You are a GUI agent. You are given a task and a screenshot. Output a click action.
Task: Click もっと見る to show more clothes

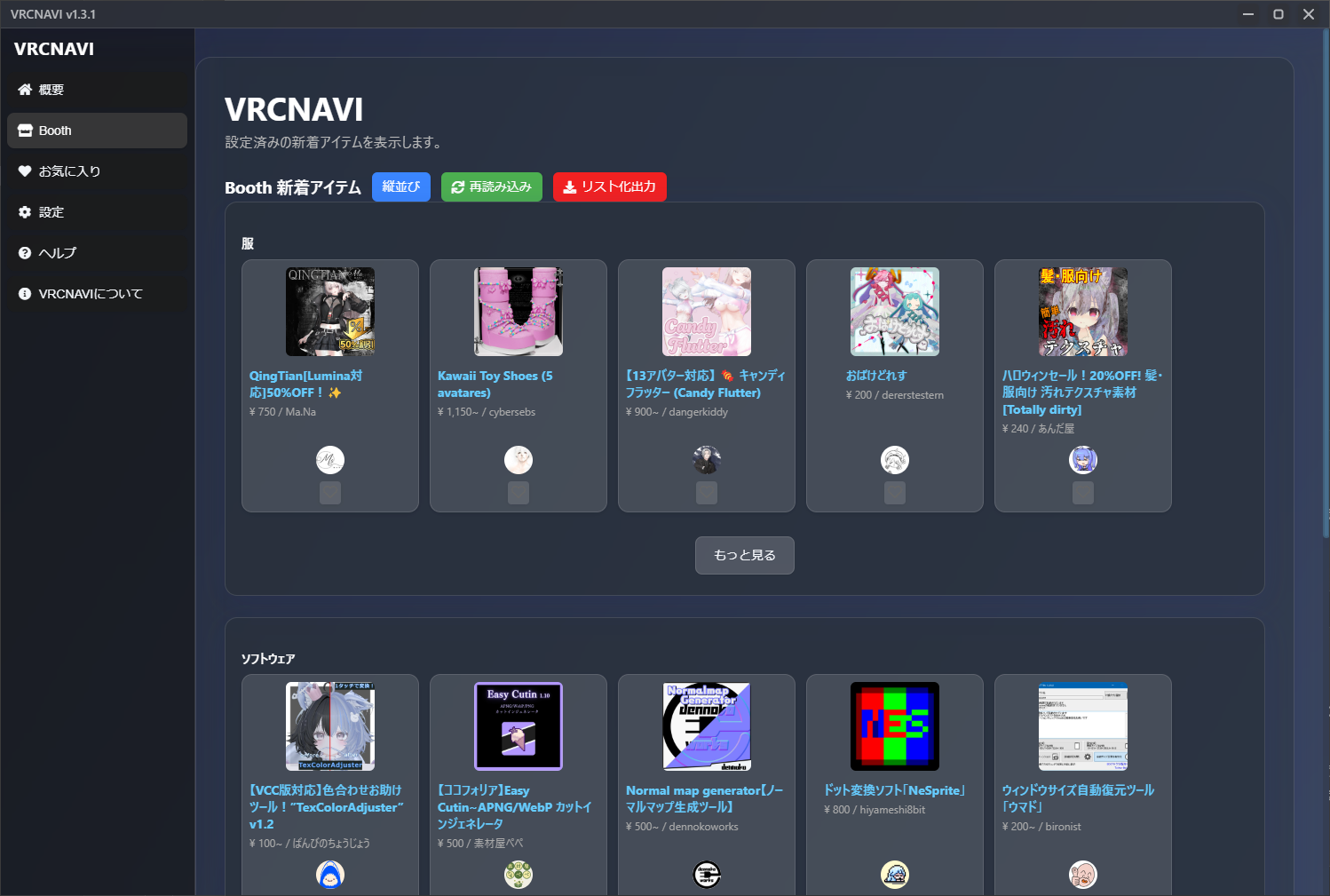[x=745, y=555]
